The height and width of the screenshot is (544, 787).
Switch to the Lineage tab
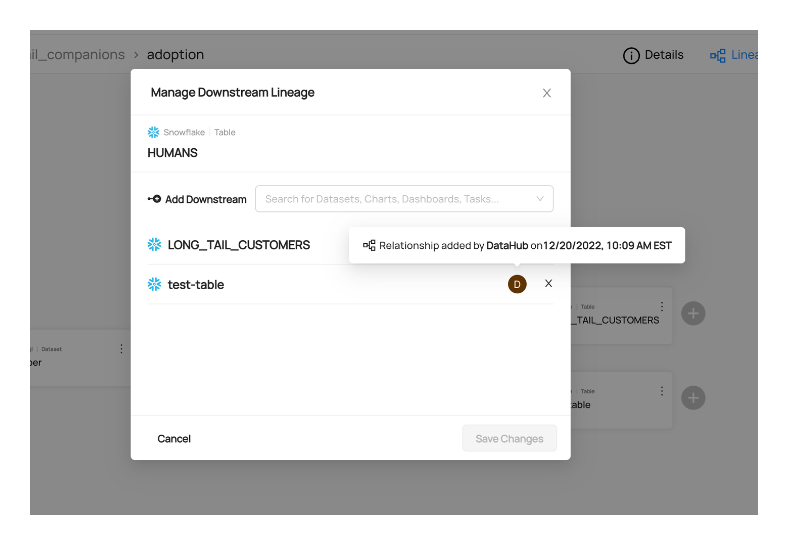pos(733,55)
